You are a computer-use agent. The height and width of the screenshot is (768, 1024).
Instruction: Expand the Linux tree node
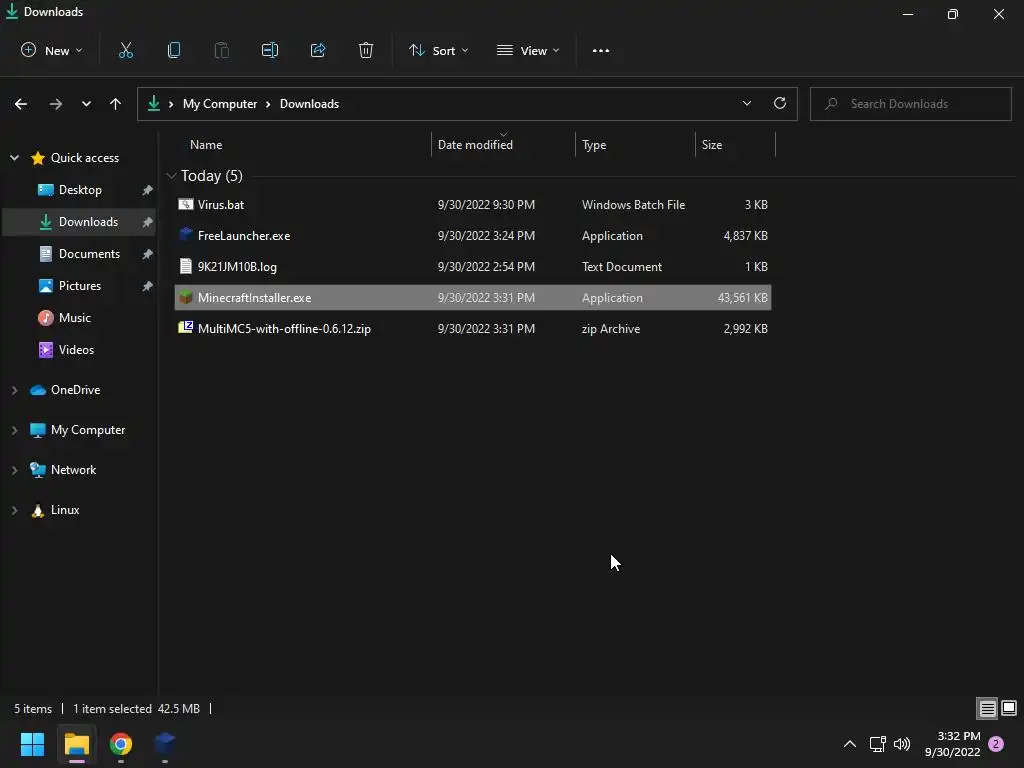pos(14,510)
